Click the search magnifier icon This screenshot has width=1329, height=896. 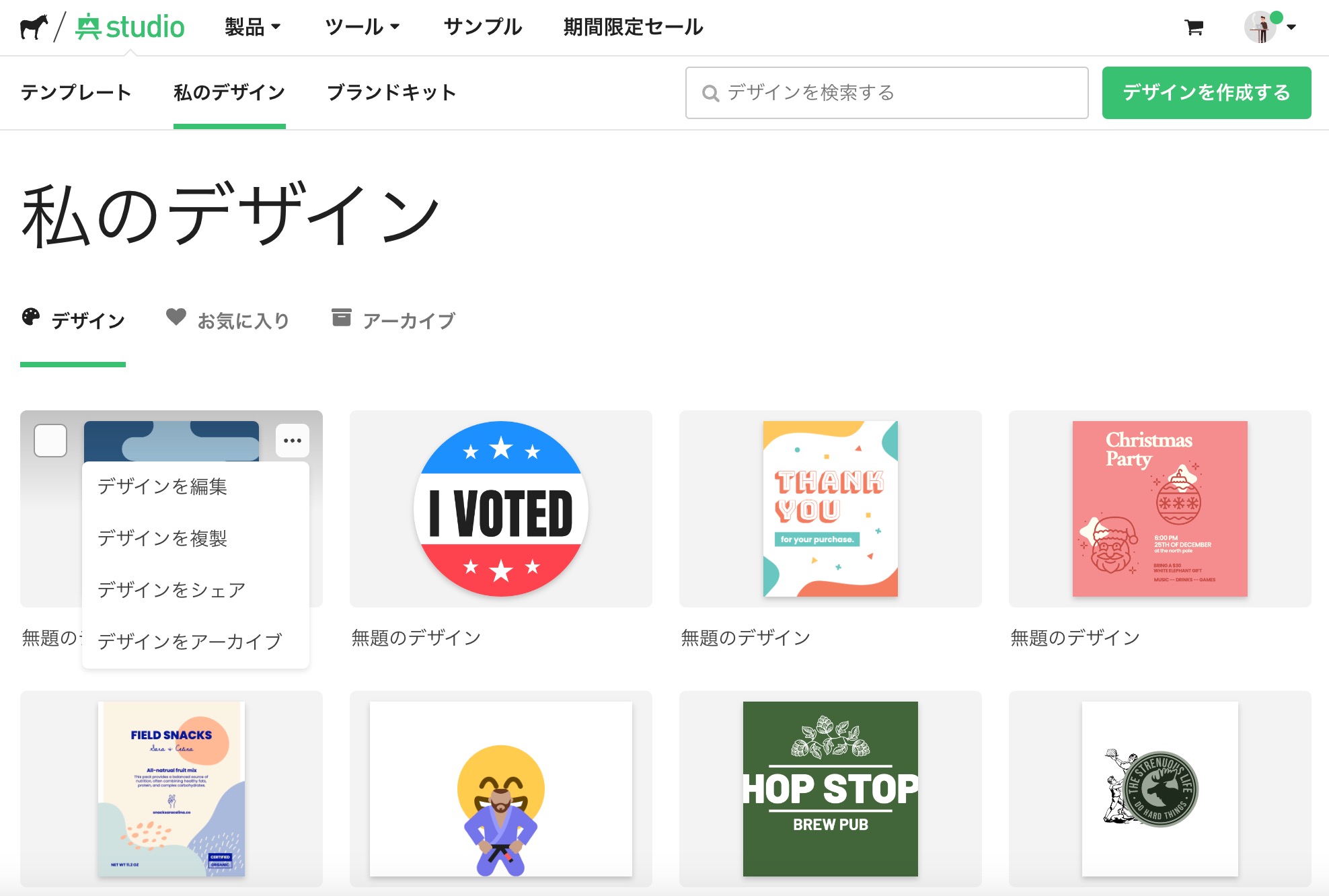[x=711, y=94]
